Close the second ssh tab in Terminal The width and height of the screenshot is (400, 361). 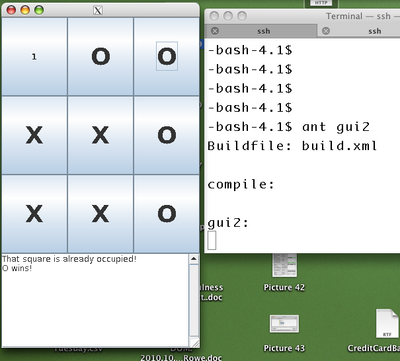[326, 31]
